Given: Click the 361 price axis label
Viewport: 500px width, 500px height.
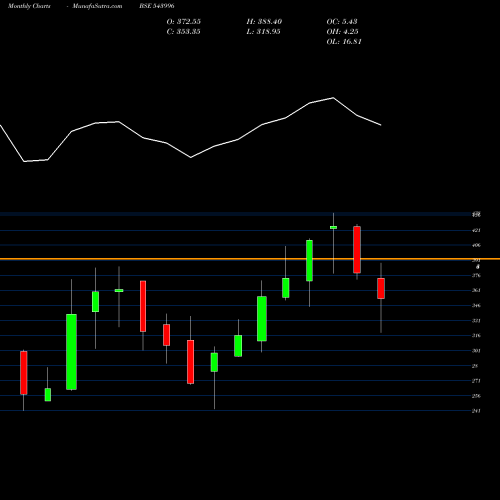Looking at the screenshot, I should click(x=476, y=290).
